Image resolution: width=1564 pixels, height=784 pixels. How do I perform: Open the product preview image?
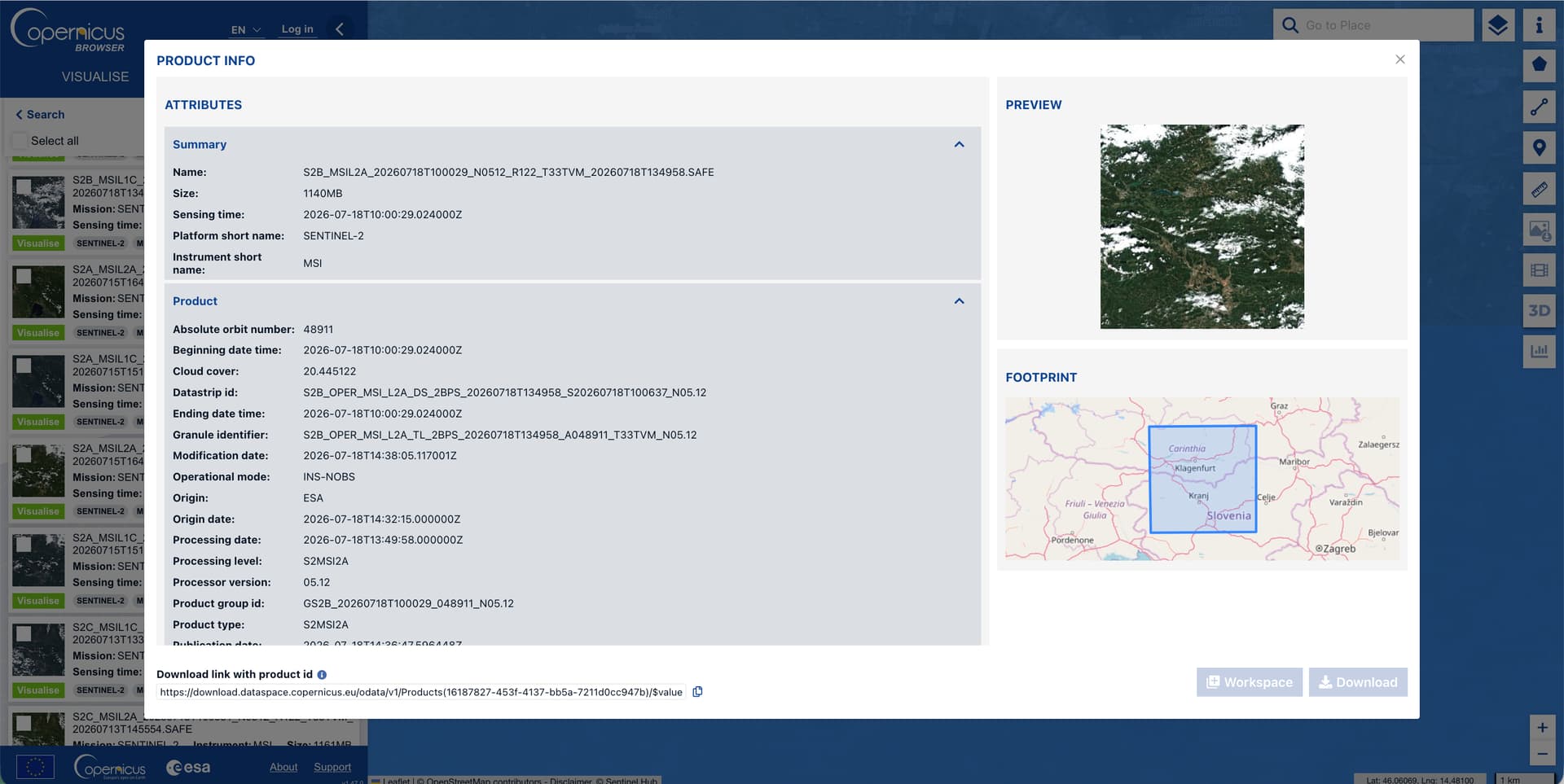tap(1202, 226)
